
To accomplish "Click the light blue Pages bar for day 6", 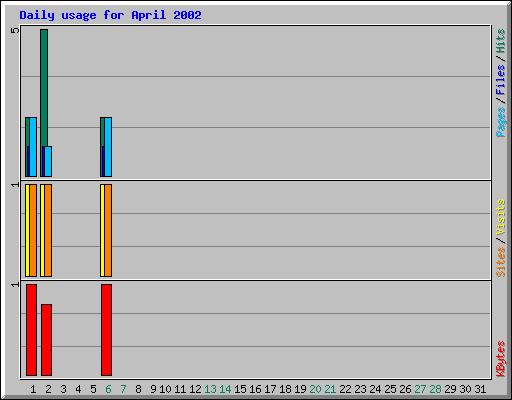I will click(108, 147).
